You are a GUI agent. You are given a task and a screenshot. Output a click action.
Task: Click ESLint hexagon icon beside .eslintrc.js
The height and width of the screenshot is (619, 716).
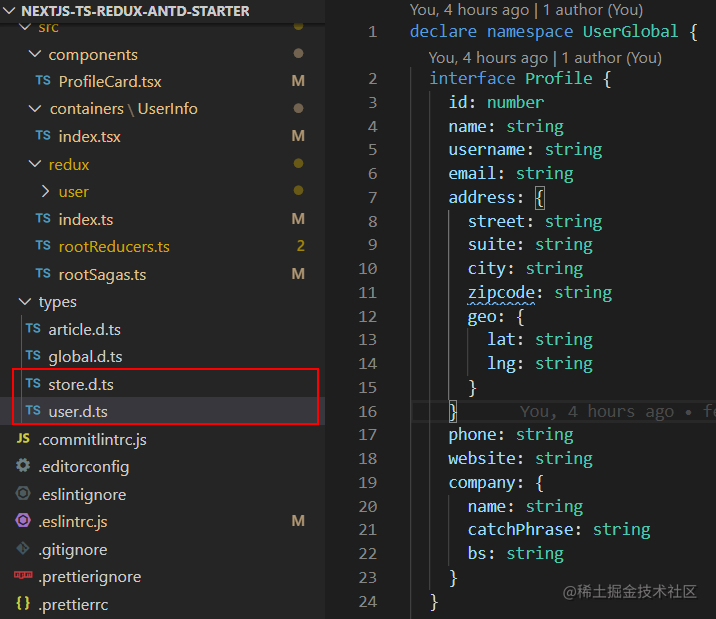pyautogui.click(x=23, y=520)
